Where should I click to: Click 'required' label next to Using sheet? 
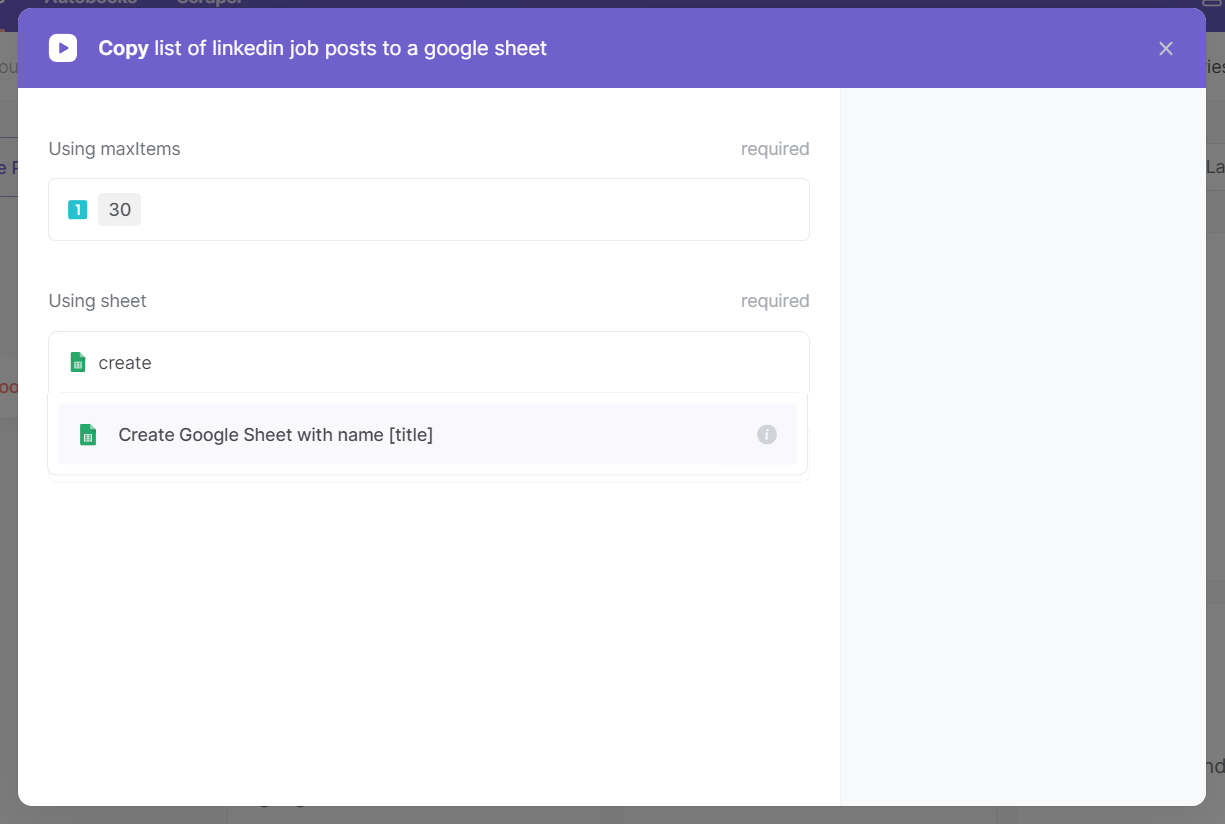click(774, 301)
